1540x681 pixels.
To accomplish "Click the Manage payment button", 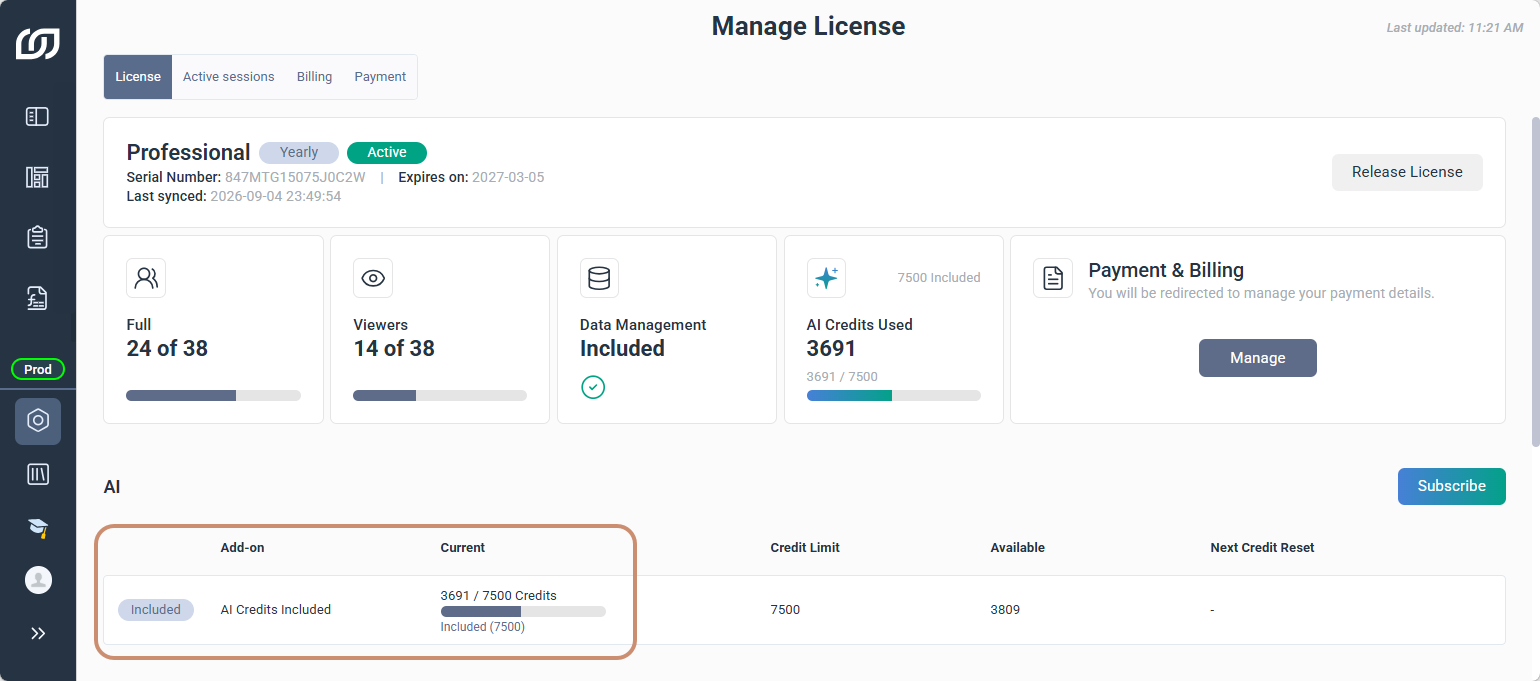I will coord(1258,358).
